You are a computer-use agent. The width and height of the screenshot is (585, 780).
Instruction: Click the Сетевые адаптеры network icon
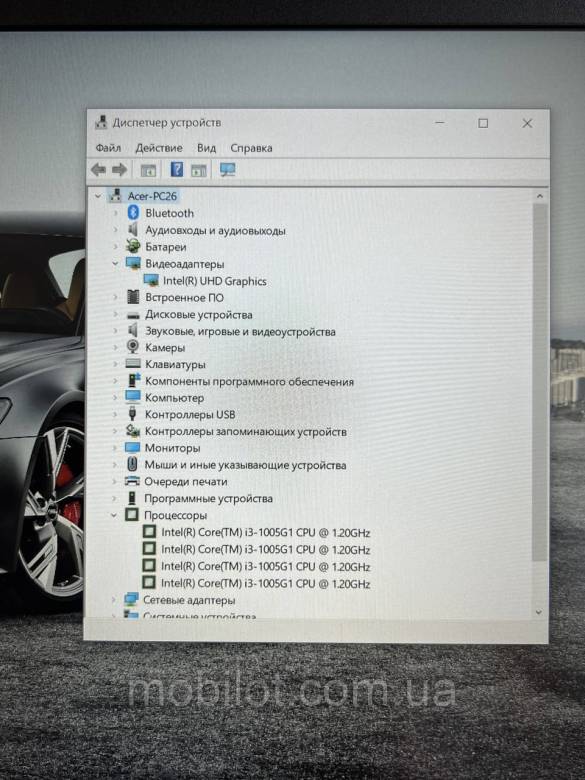[x=131, y=599]
